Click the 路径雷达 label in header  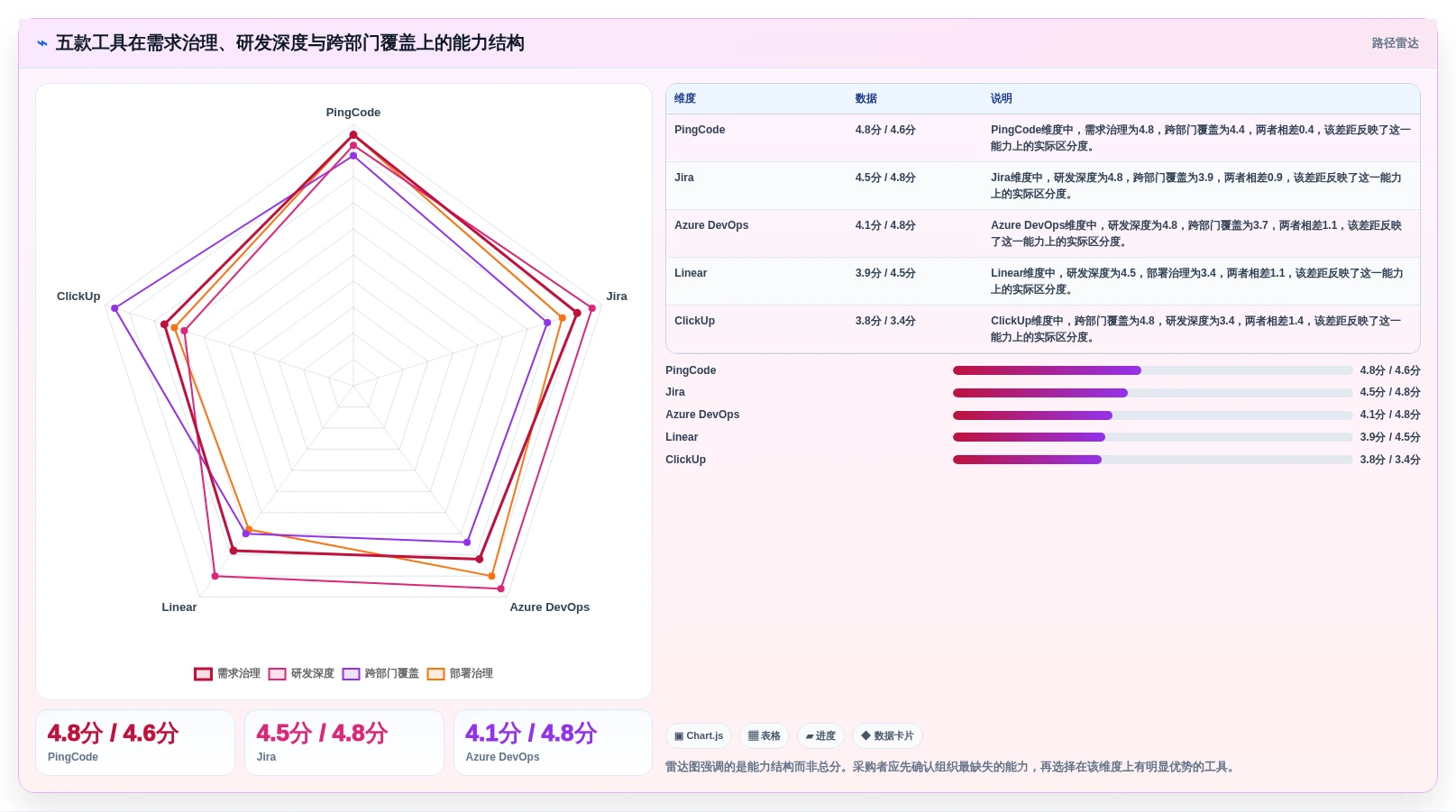pos(1395,43)
